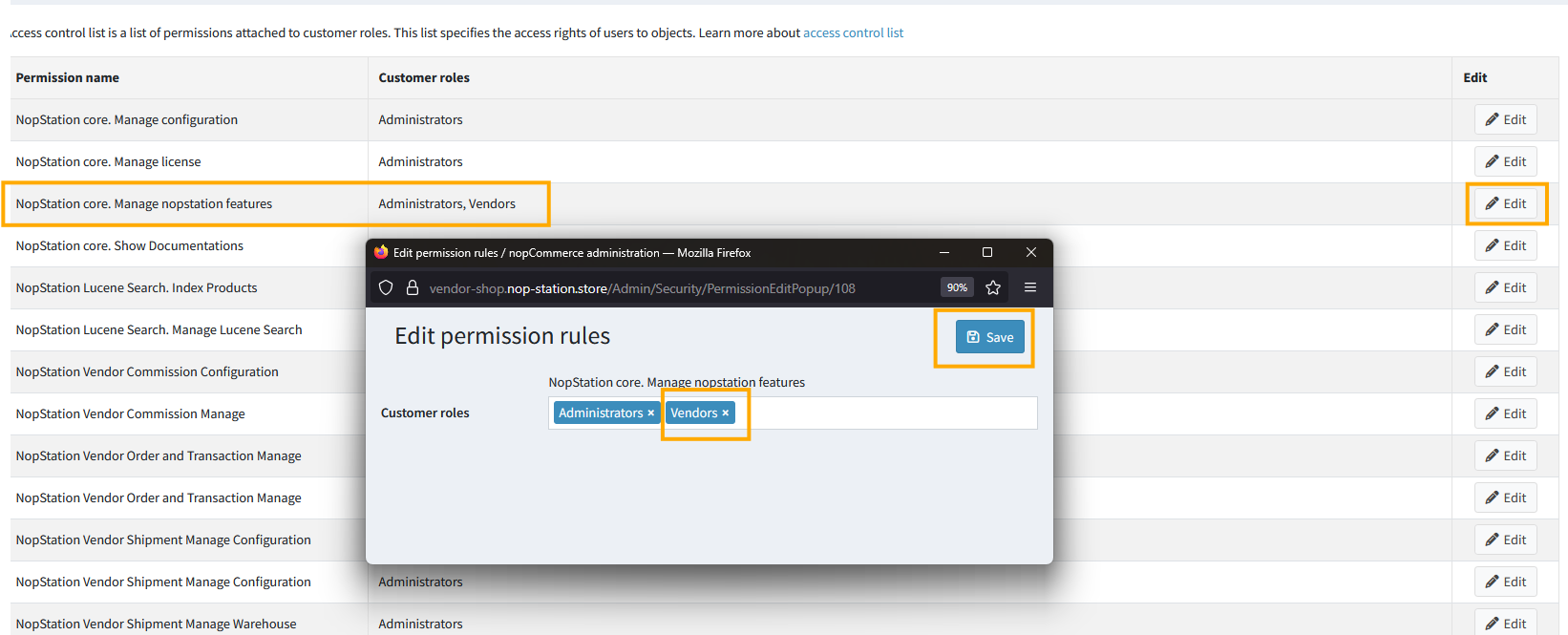
Task: Select 'NopStation core. Manage license' permission name
Action: (x=108, y=161)
